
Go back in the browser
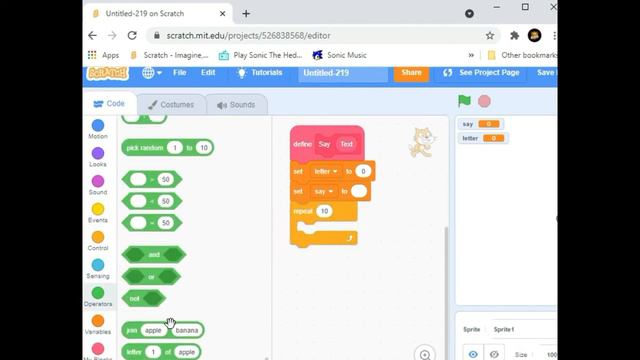pos(92,36)
